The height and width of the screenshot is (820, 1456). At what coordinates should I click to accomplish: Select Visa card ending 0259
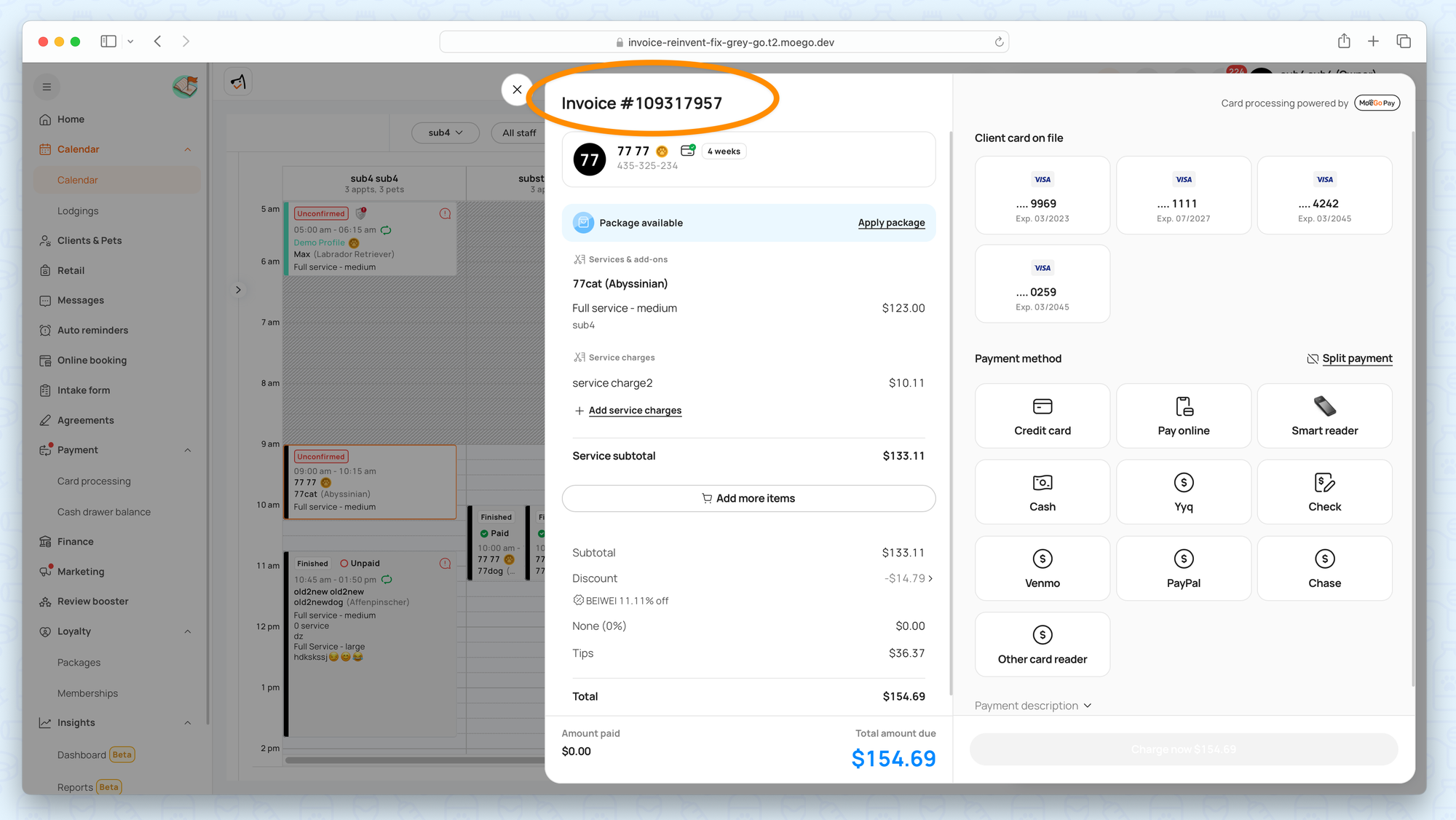point(1042,284)
